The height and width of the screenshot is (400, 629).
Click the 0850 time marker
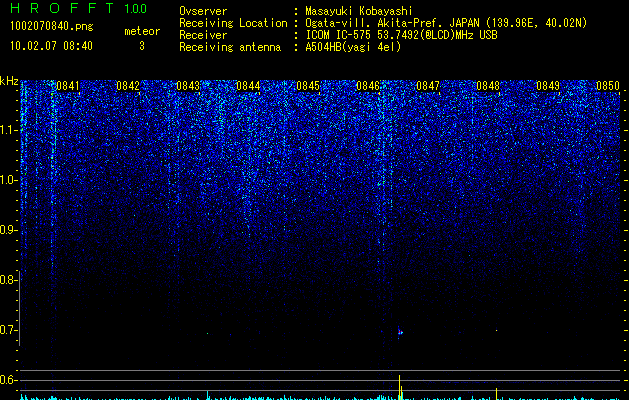coord(608,86)
